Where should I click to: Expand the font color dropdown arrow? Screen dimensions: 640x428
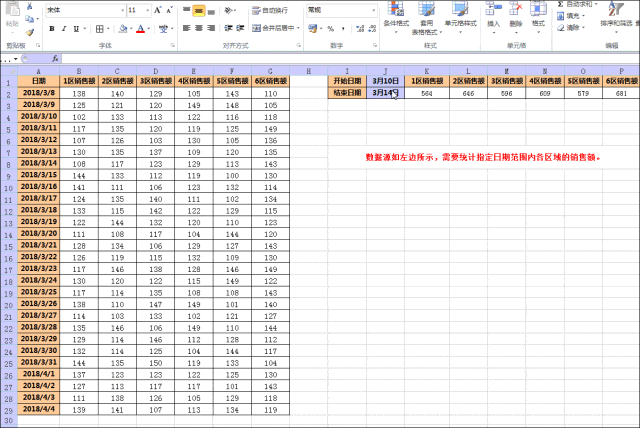click(x=149, y=29)
